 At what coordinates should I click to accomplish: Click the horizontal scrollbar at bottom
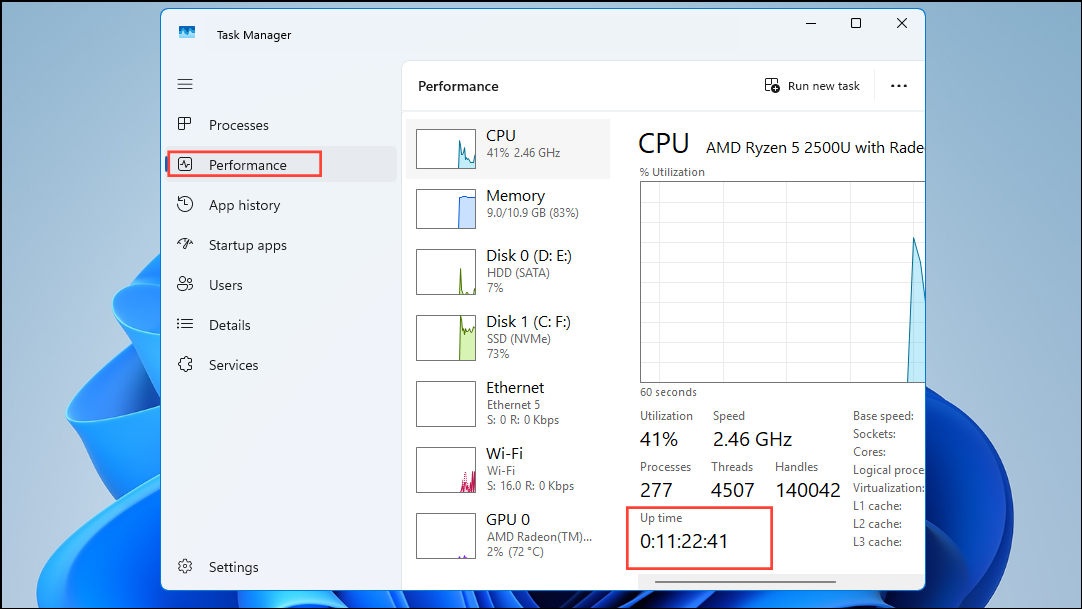[x=745, y=582]
